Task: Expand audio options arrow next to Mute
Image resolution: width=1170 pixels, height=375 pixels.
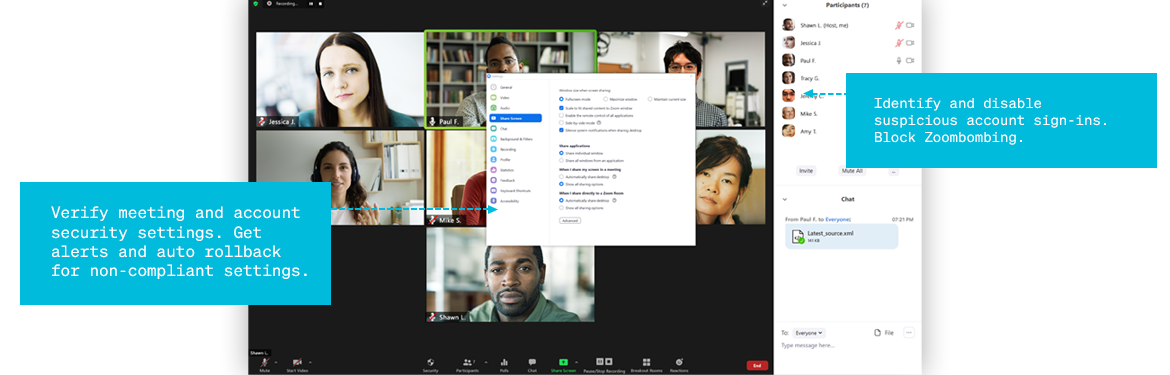Action: 276,362
